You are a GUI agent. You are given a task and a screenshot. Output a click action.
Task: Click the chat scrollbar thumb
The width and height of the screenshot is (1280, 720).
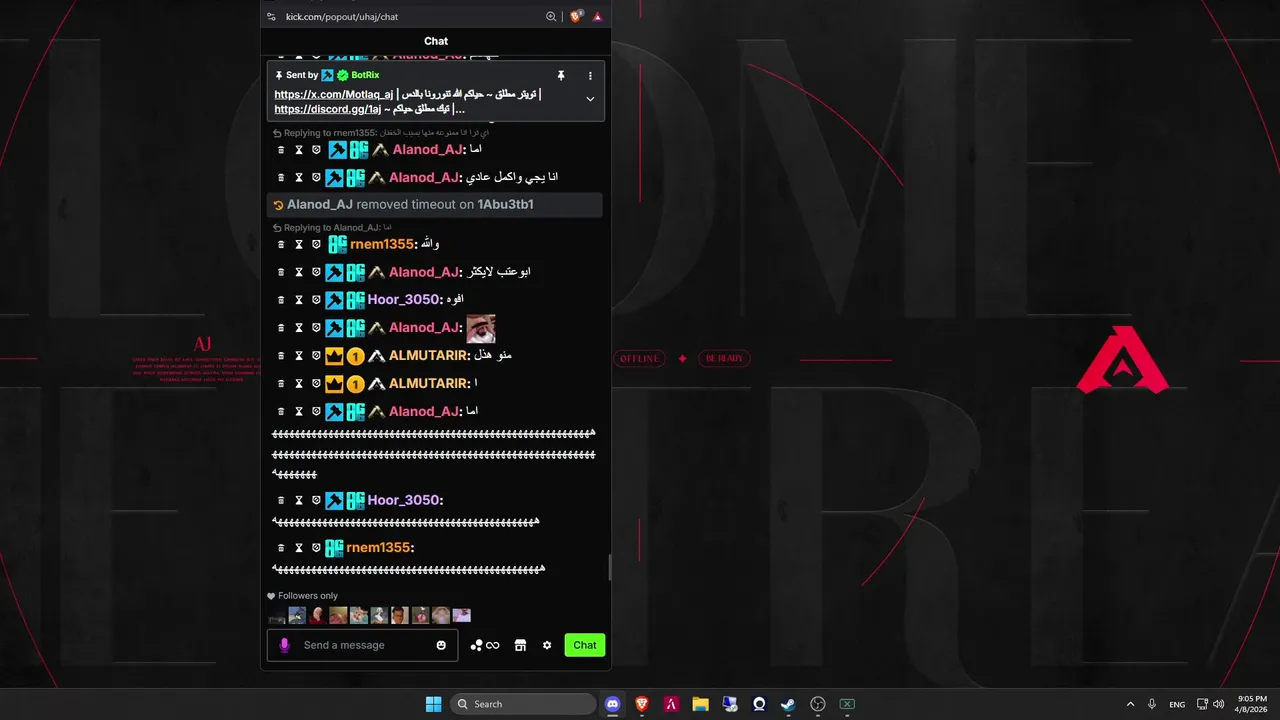[608, 567]
